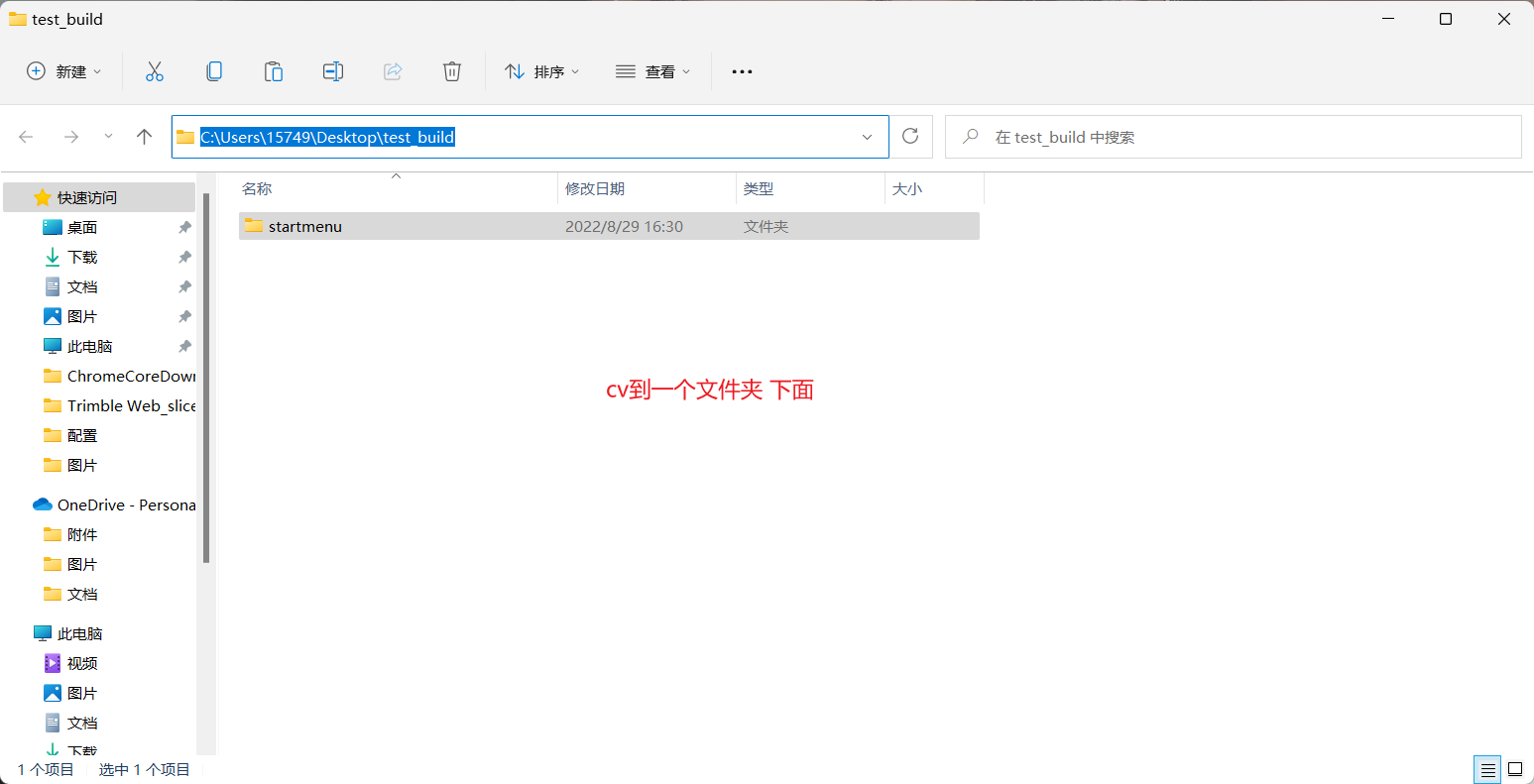Select the startmenu folder
Screen dimensions: 1534x784
click(304, 226)
